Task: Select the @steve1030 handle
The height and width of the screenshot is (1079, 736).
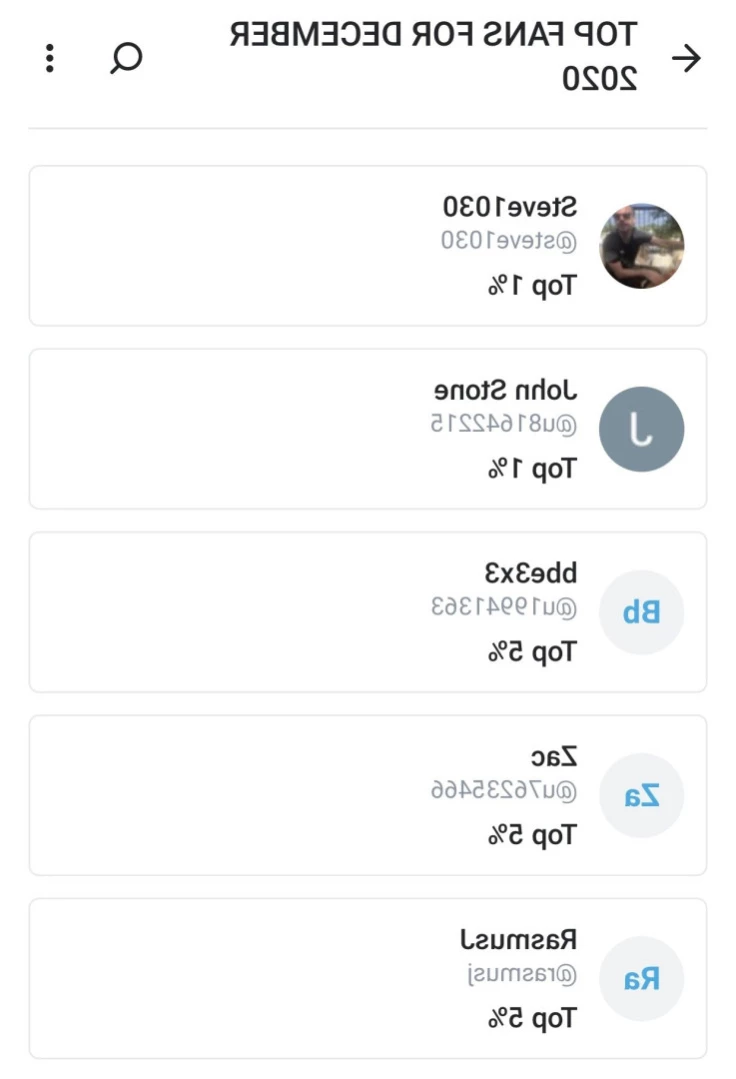Action: pos(508,241)
